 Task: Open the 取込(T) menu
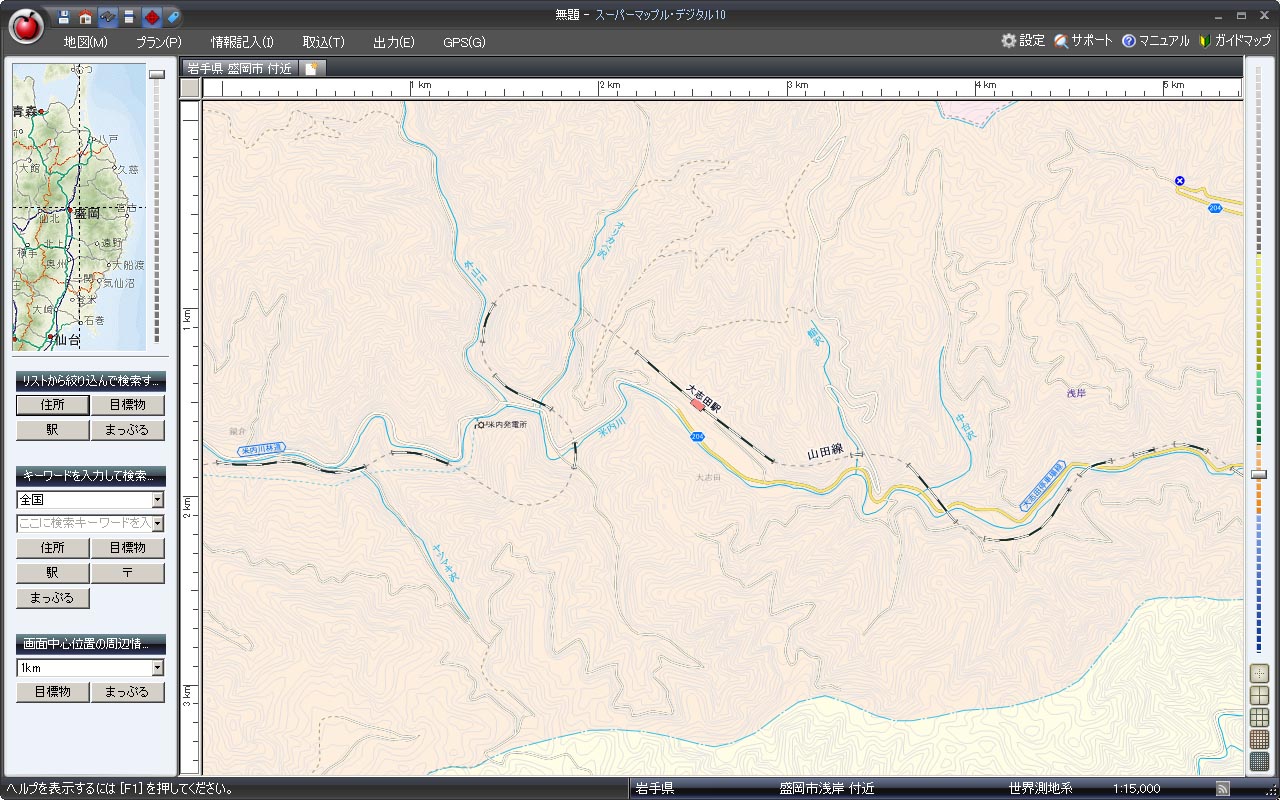pos(323,42)
